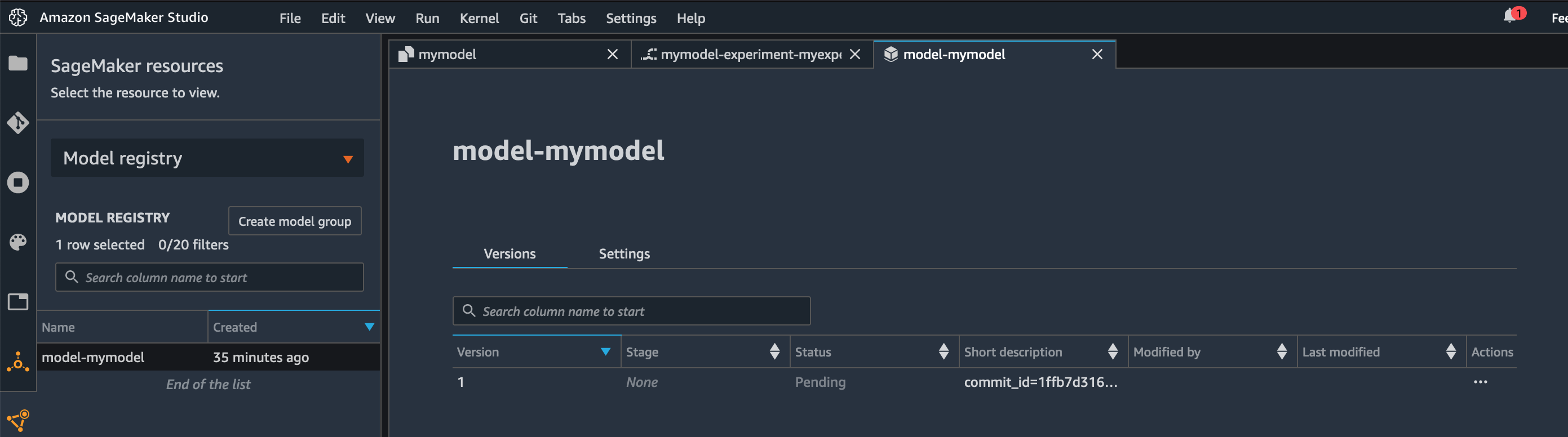Switch to the model group Settings tab
The image size is (1568, 437).
(x=624, y=253)
